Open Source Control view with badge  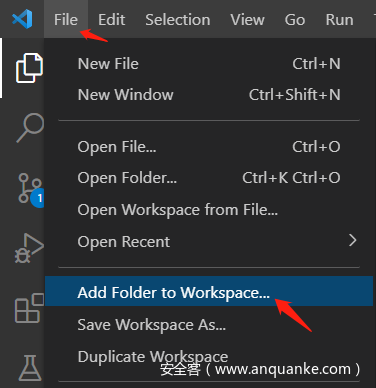[31, 190]
